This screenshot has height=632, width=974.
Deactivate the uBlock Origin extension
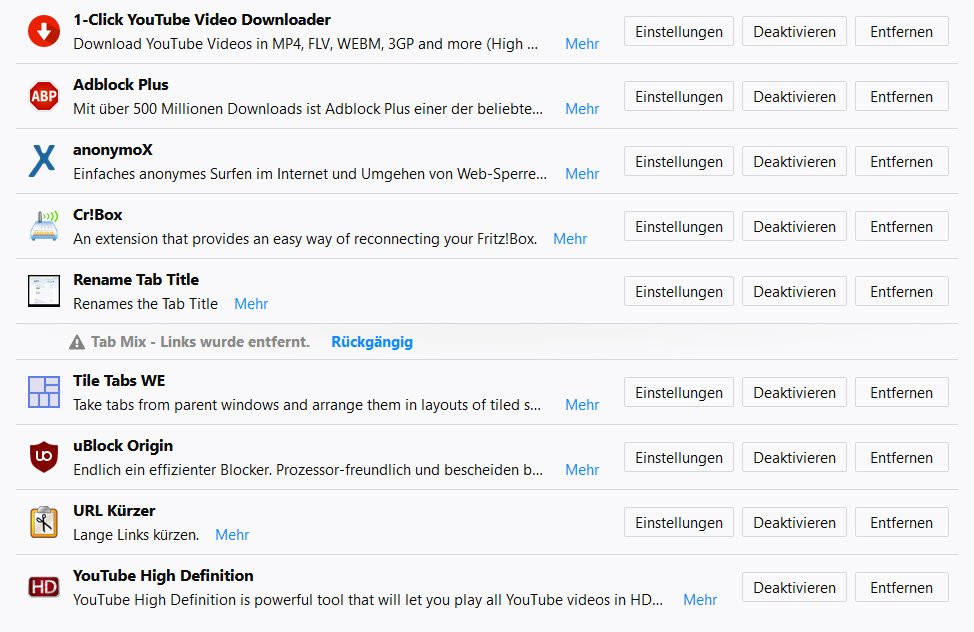pyautogui.click(x=794, y=458)
